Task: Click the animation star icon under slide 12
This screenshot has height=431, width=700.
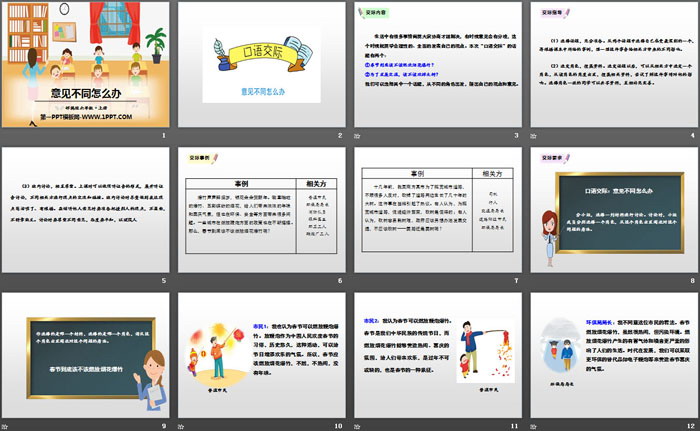Action: click(533, 427)
